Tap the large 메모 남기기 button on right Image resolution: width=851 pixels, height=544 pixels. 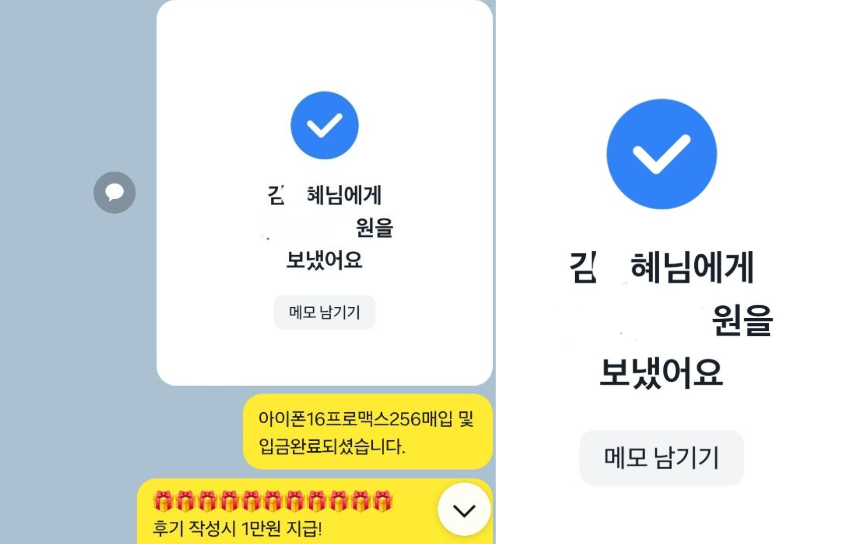click(x=662, y=458)
